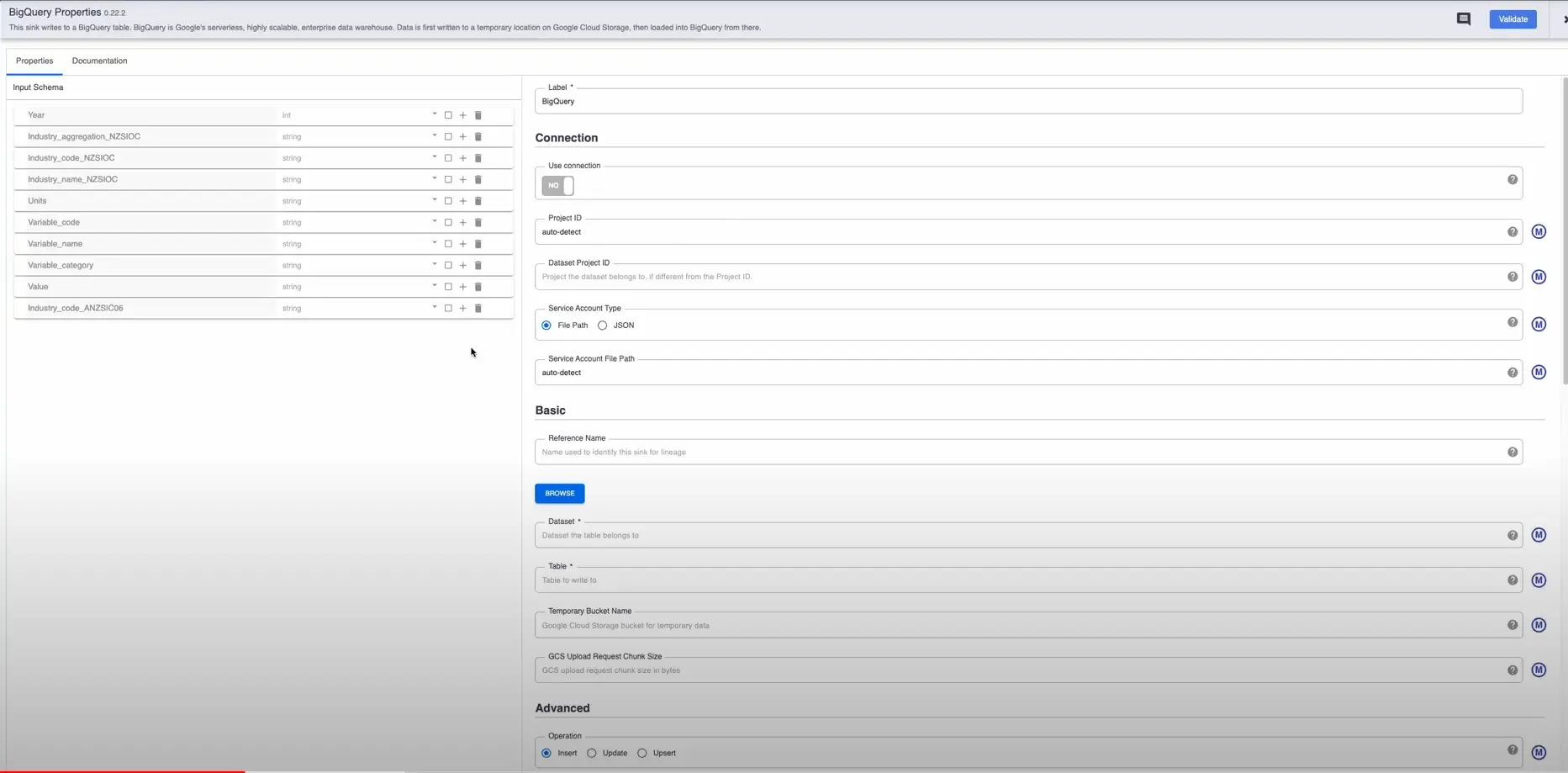The width and height of the screenshot is (1568, 773).
Task: Show help for Service Account Type
Action: point(1513,322)
